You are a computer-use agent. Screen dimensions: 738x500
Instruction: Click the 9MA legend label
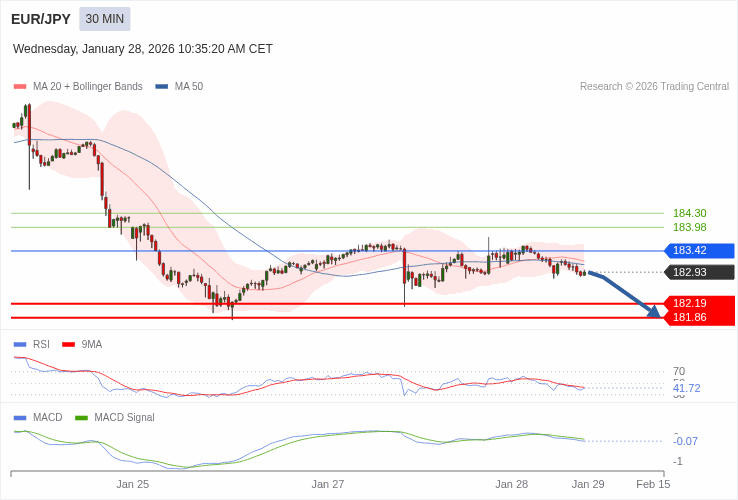click(92, 345)
